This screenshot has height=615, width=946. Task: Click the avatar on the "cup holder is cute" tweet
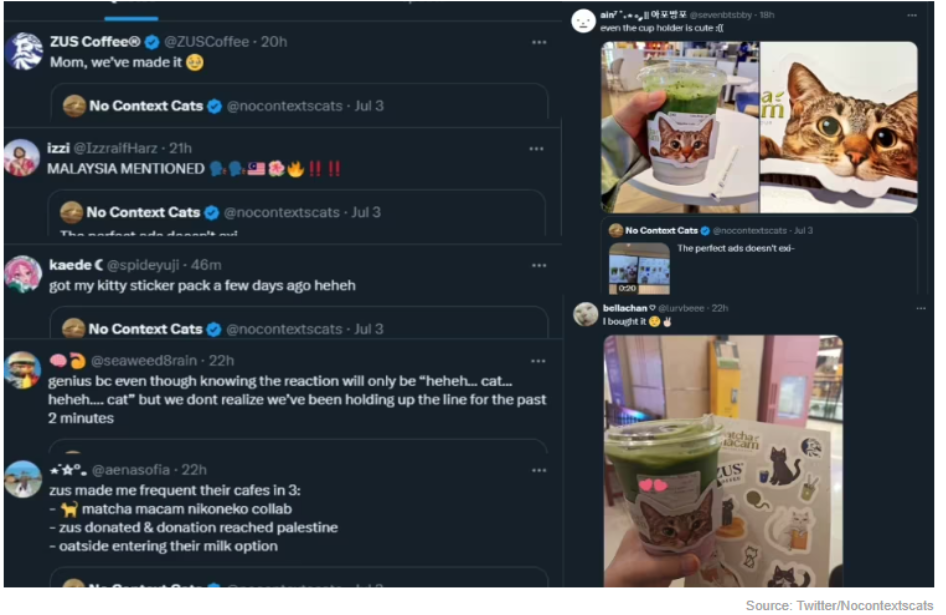coord(584,21)
